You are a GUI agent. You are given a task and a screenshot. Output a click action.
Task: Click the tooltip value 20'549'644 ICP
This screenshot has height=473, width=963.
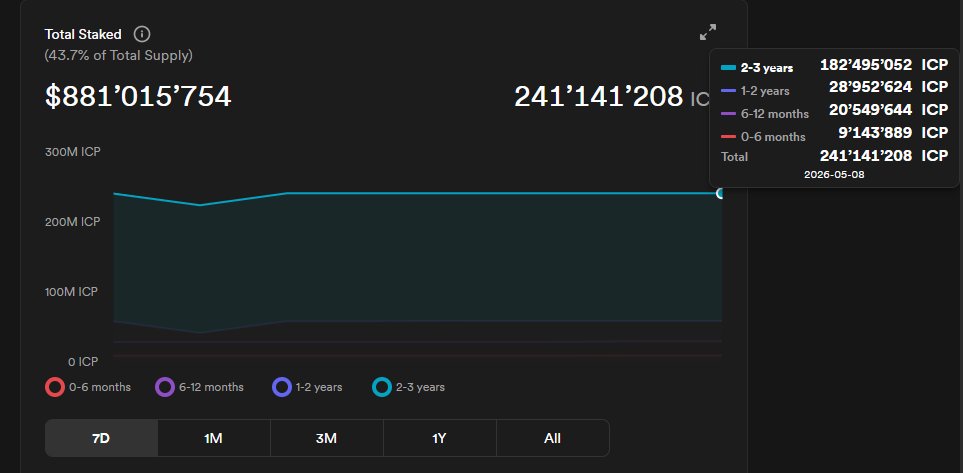(889, 109)
